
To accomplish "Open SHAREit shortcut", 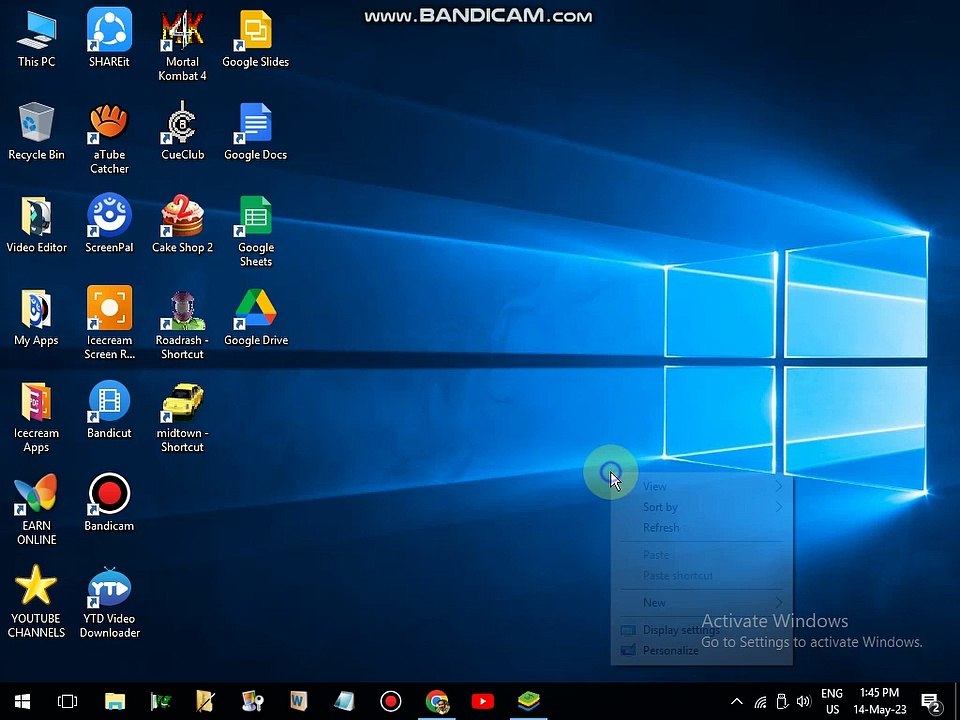I will click(x=109, y=38).
